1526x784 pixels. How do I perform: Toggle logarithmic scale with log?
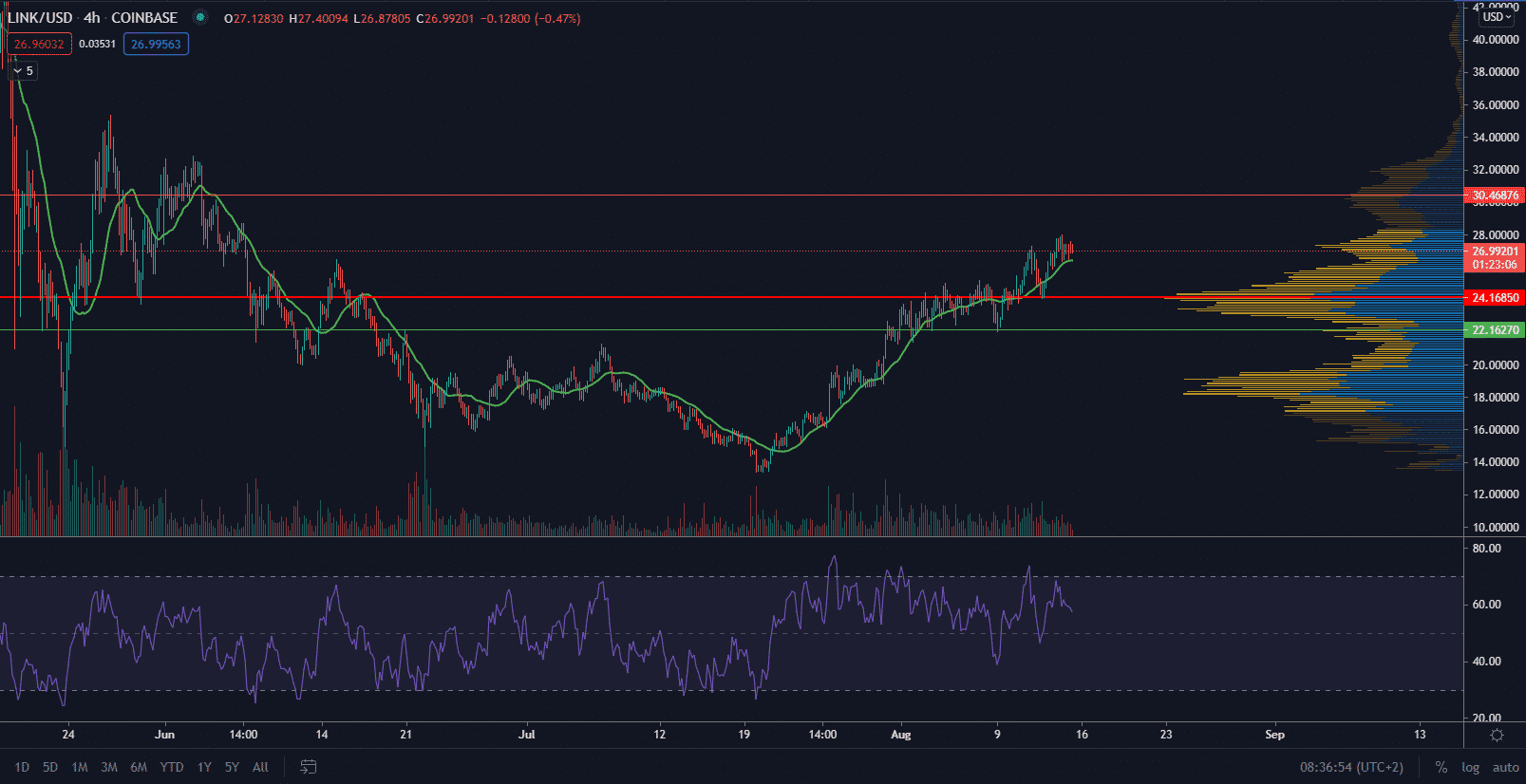point(1470,767)
